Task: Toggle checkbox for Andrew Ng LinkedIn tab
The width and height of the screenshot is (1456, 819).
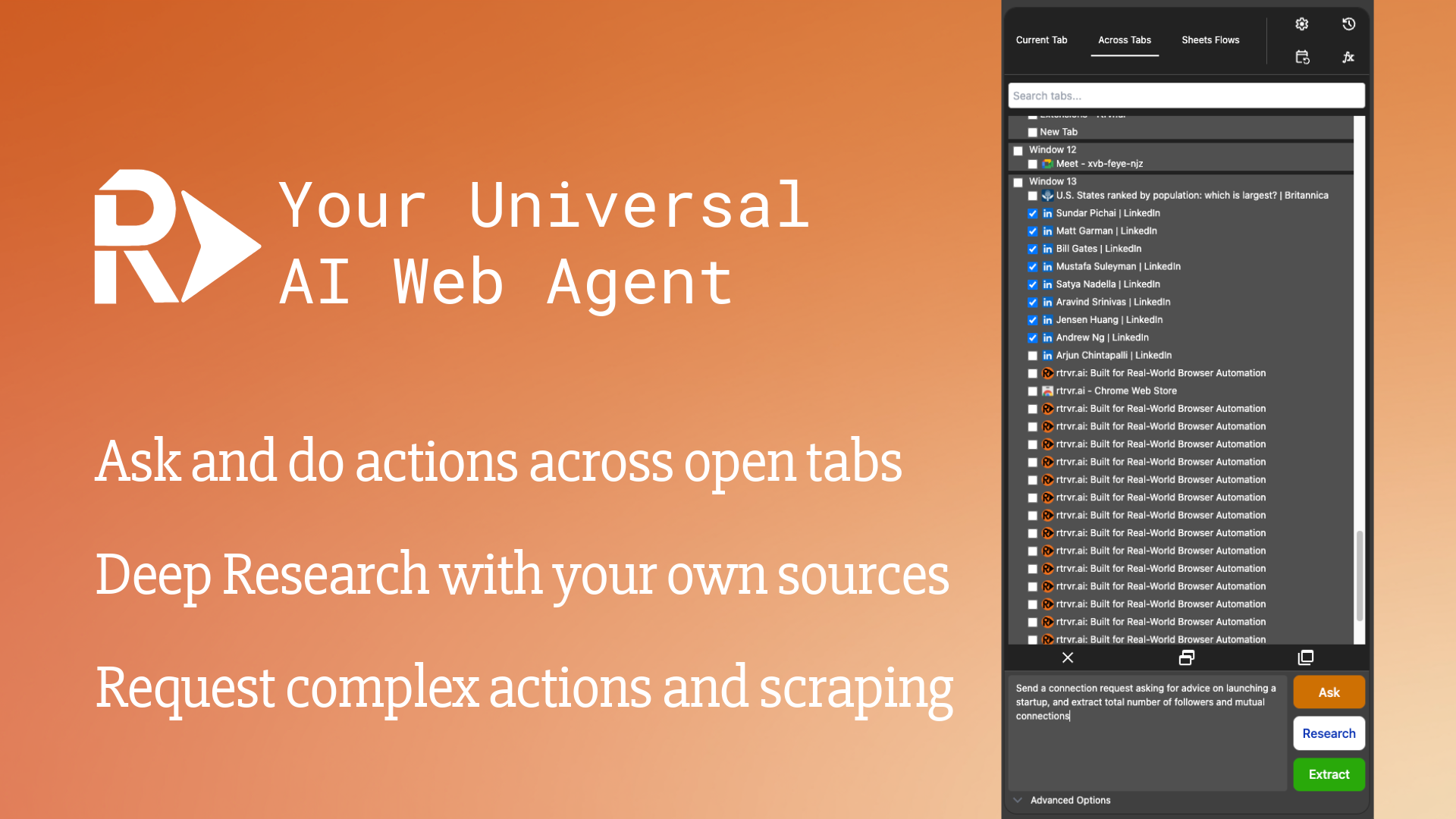Action: pos(1033,337)
